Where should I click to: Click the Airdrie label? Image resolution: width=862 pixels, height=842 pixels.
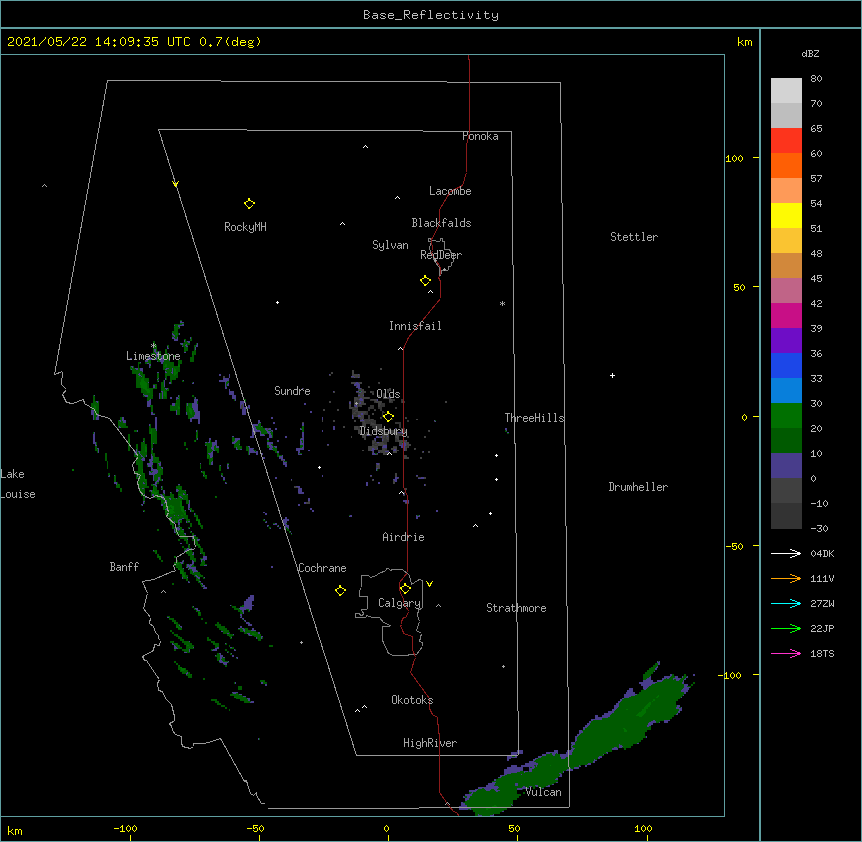coord(403,537)
